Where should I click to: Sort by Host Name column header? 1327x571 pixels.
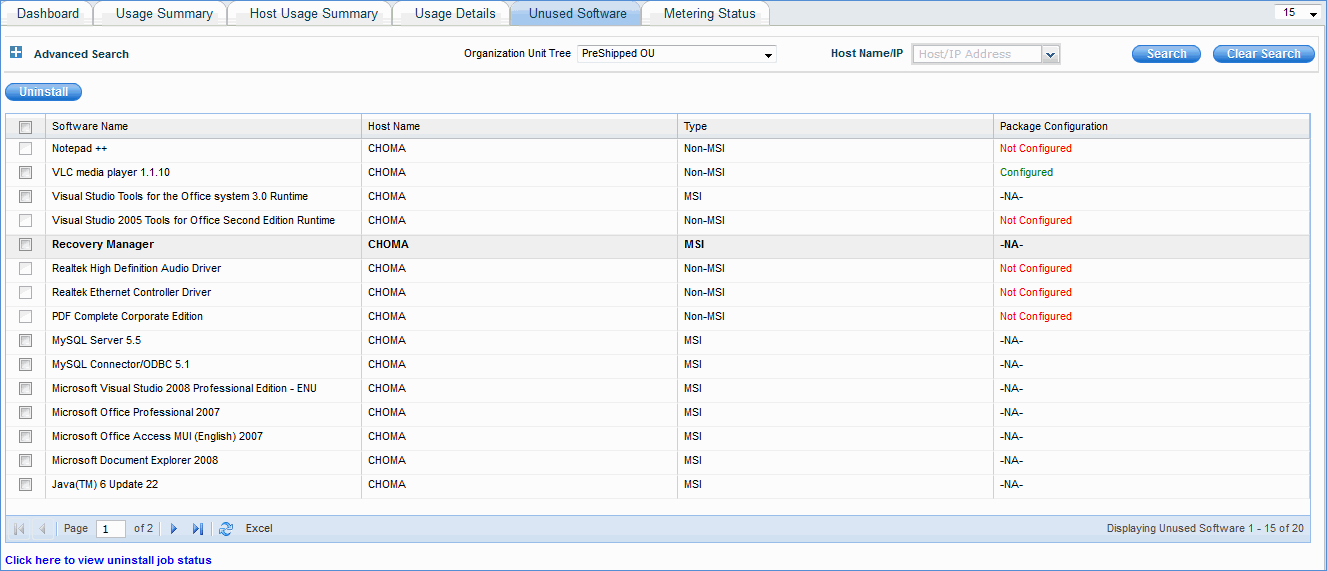coord(519,127)
